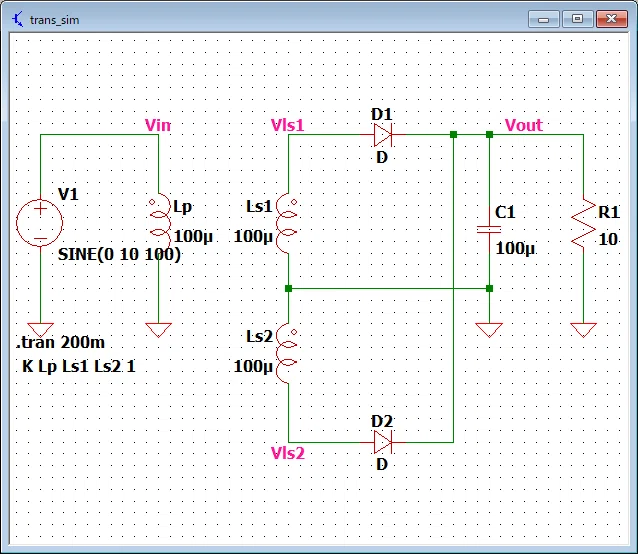Select the R1 resistor symbol
Viewport: 638px width, 554px height.
point(583,223)
